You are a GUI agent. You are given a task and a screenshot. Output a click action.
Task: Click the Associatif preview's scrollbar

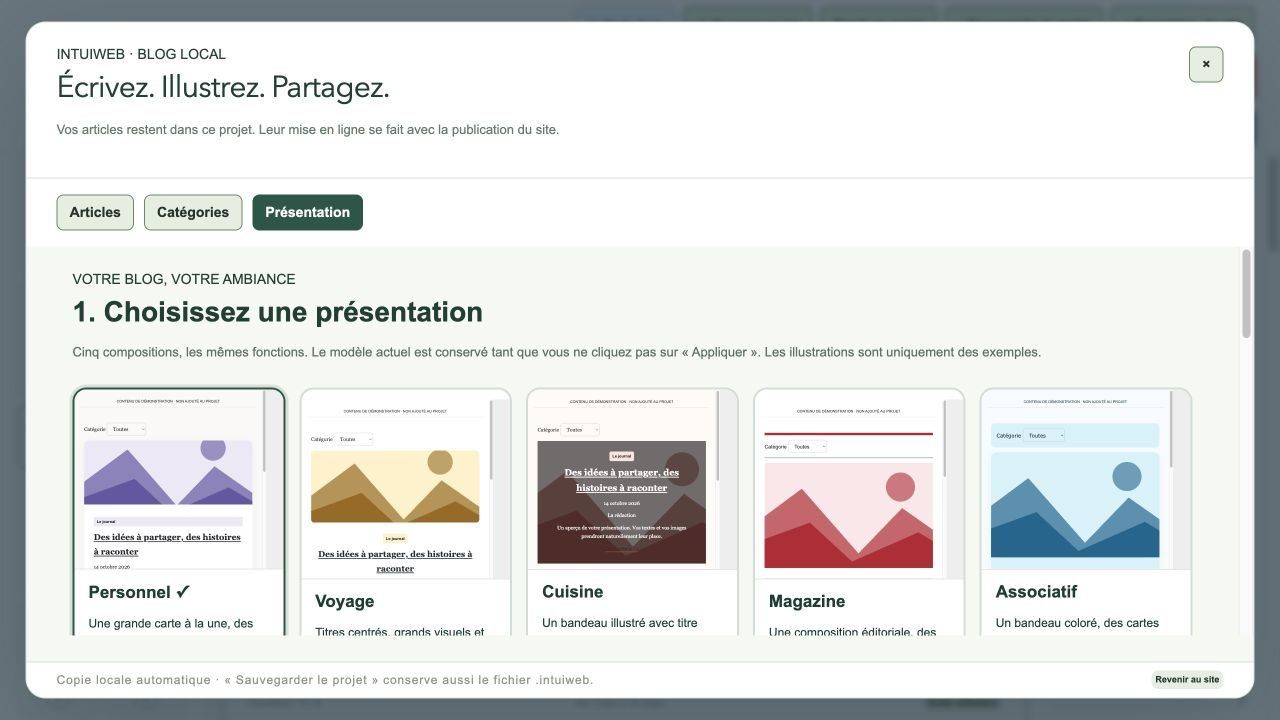click(x=1173, y=431)
